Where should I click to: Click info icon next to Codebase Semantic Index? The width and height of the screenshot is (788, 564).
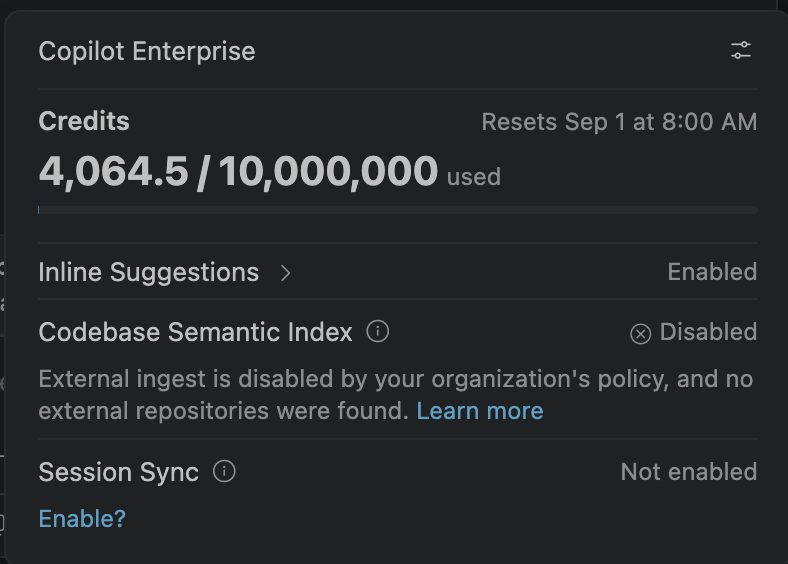point(377,331)
